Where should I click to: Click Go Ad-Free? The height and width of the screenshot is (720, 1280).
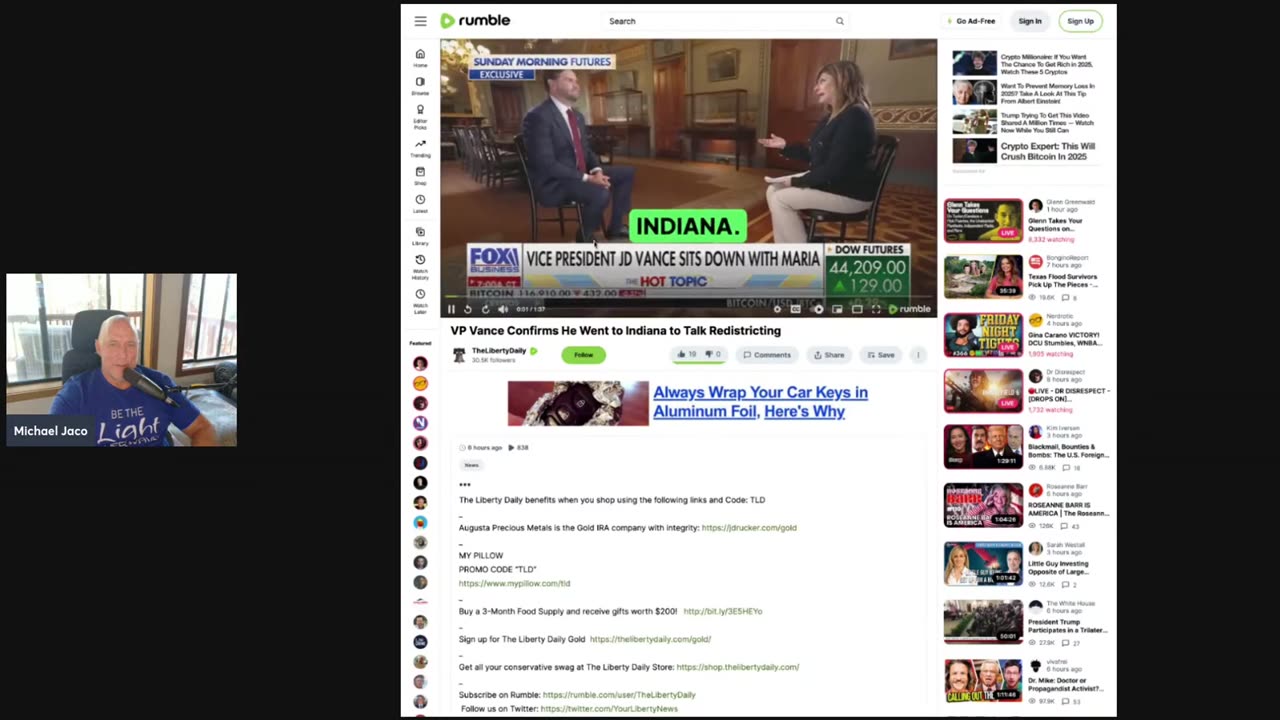point(971,21)
